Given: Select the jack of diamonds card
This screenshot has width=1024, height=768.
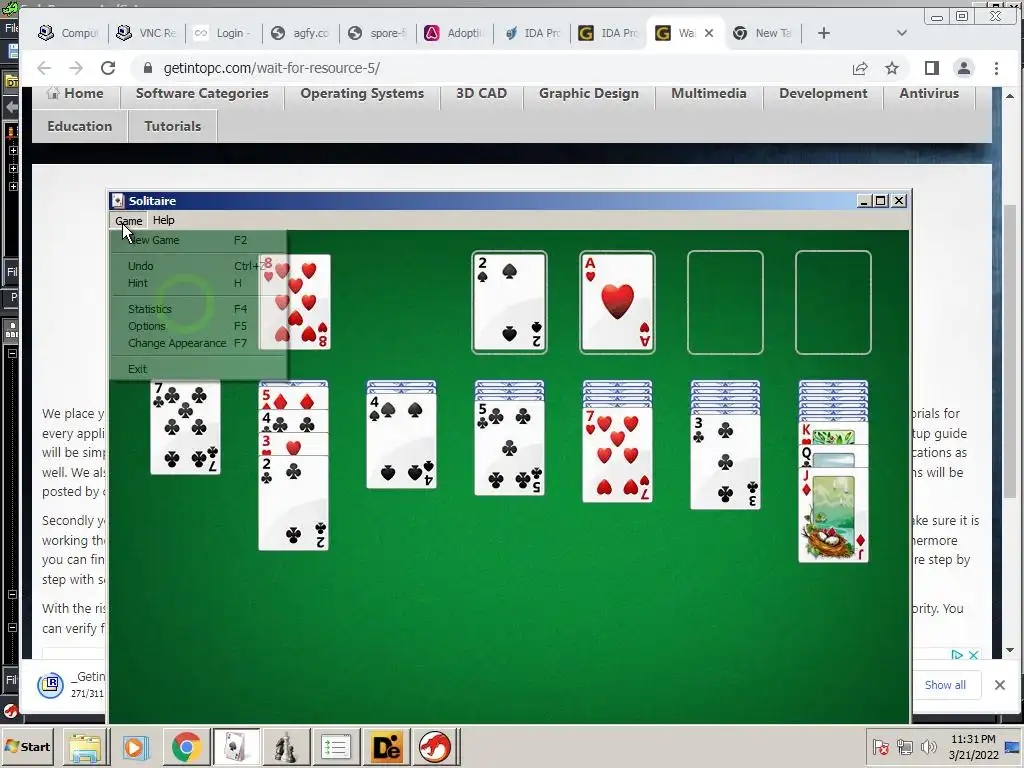Looking at the screenshot, I should [x=833, y=515].
